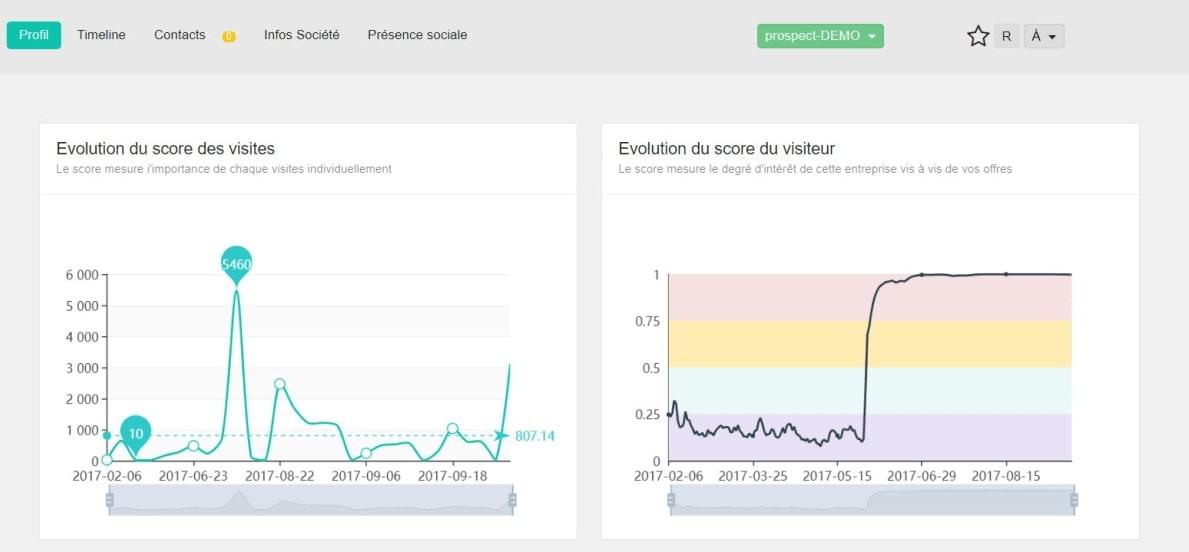This screenshot has width=1189, height=552.
Task: Click the visitor chart right zoom handle
Action: pos(1074,499)
